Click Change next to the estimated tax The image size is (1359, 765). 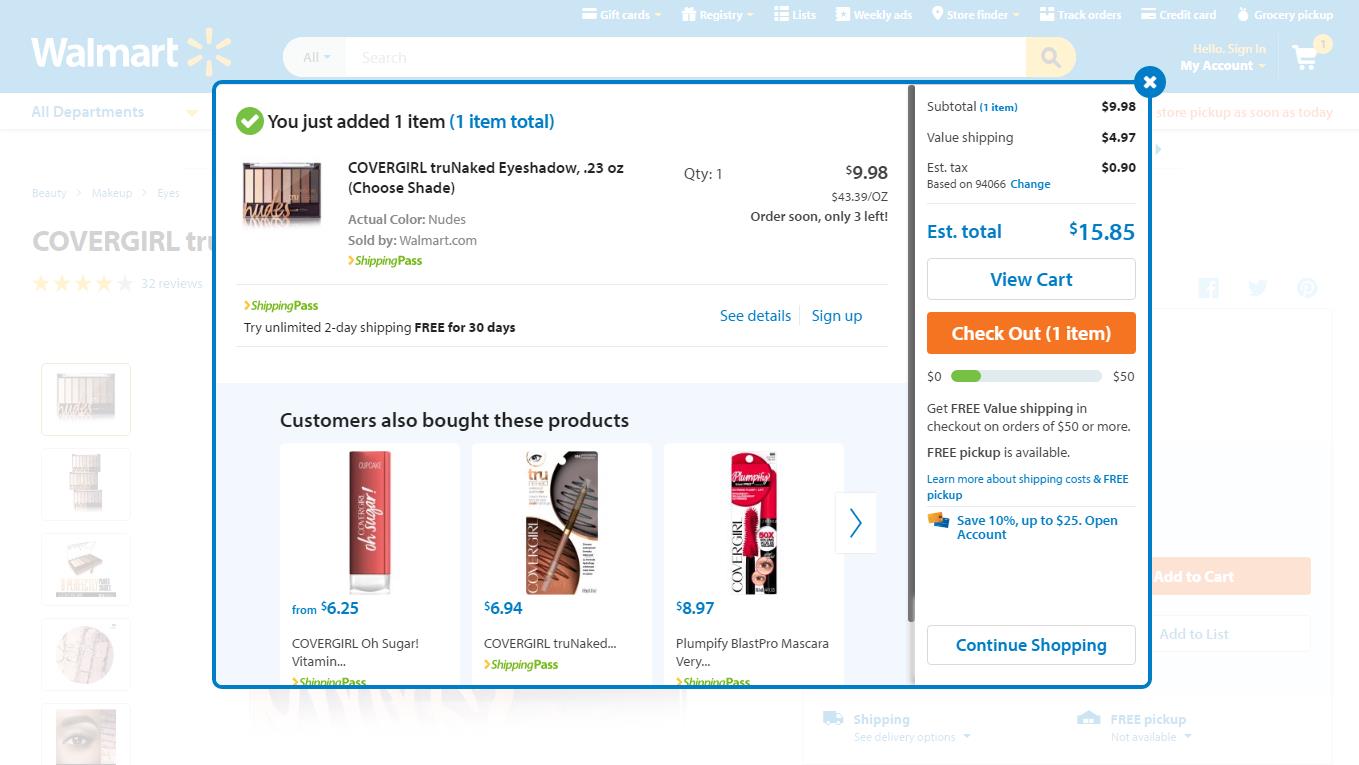[x=1030, y=184]
